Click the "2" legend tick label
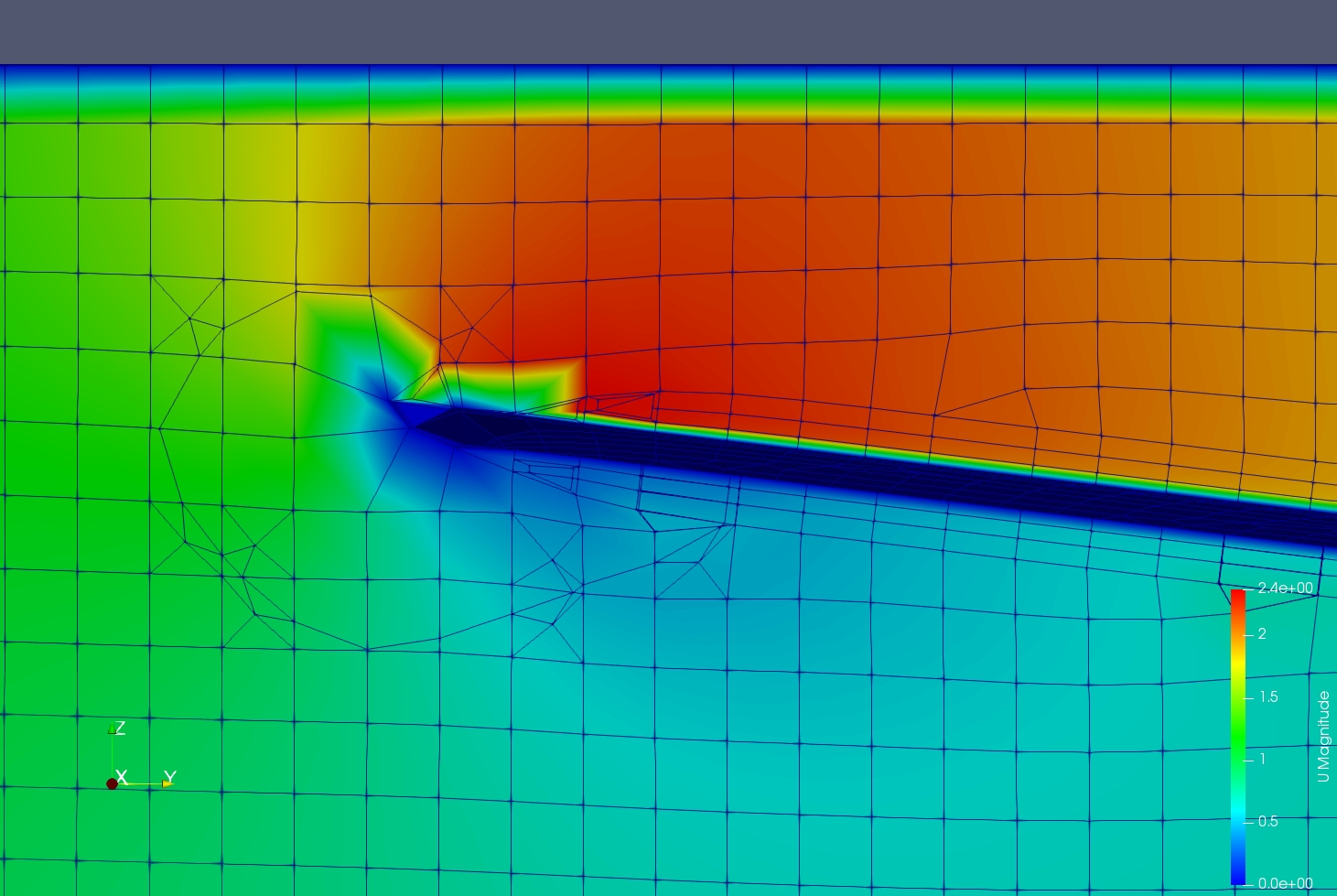Image resolution: width=1337 pixels, height=896 pixels. [x=1262, y=634]
